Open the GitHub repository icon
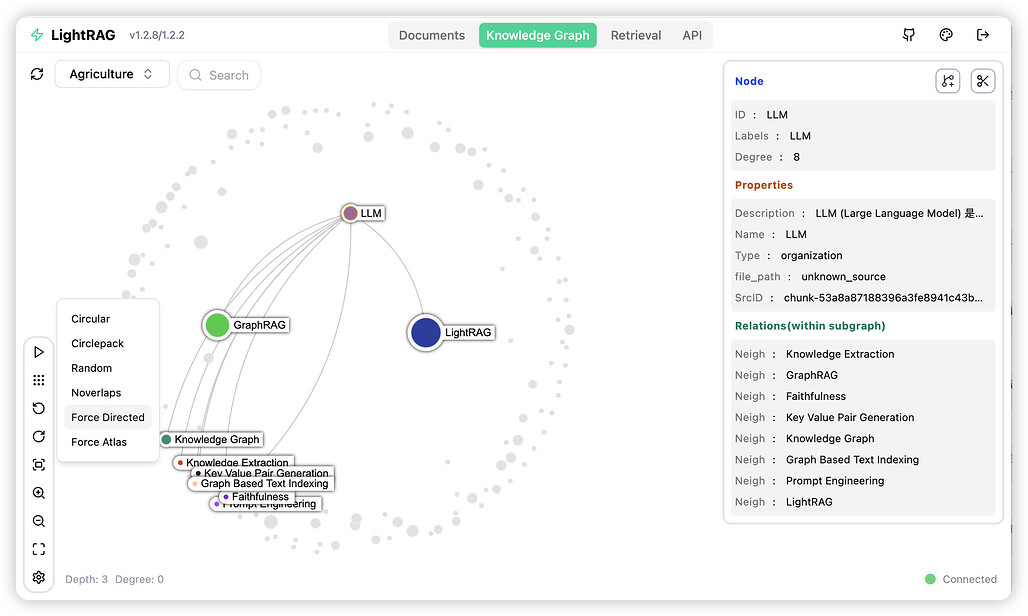 (x=909, y=35)
